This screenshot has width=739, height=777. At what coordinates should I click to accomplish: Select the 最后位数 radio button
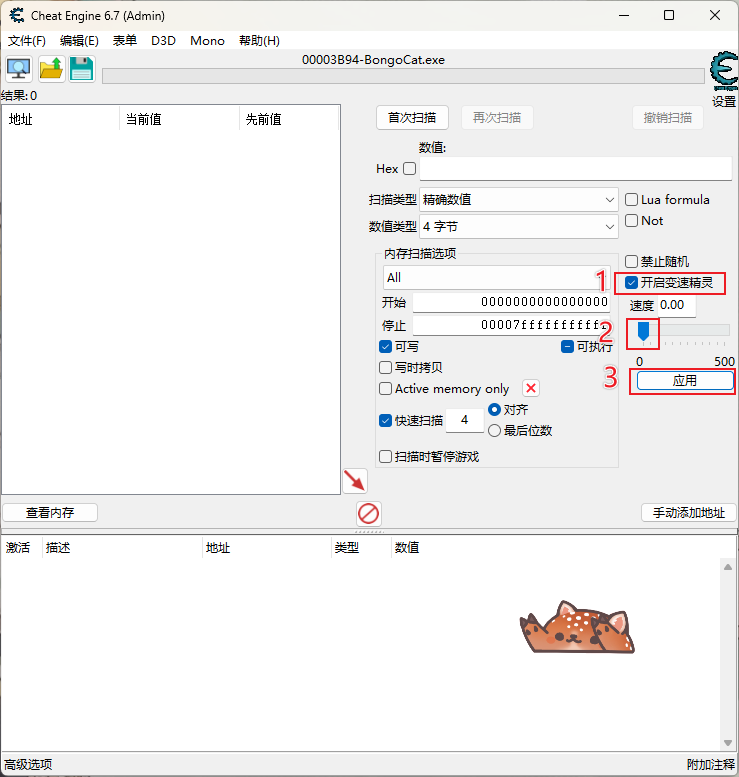[494, 431]
